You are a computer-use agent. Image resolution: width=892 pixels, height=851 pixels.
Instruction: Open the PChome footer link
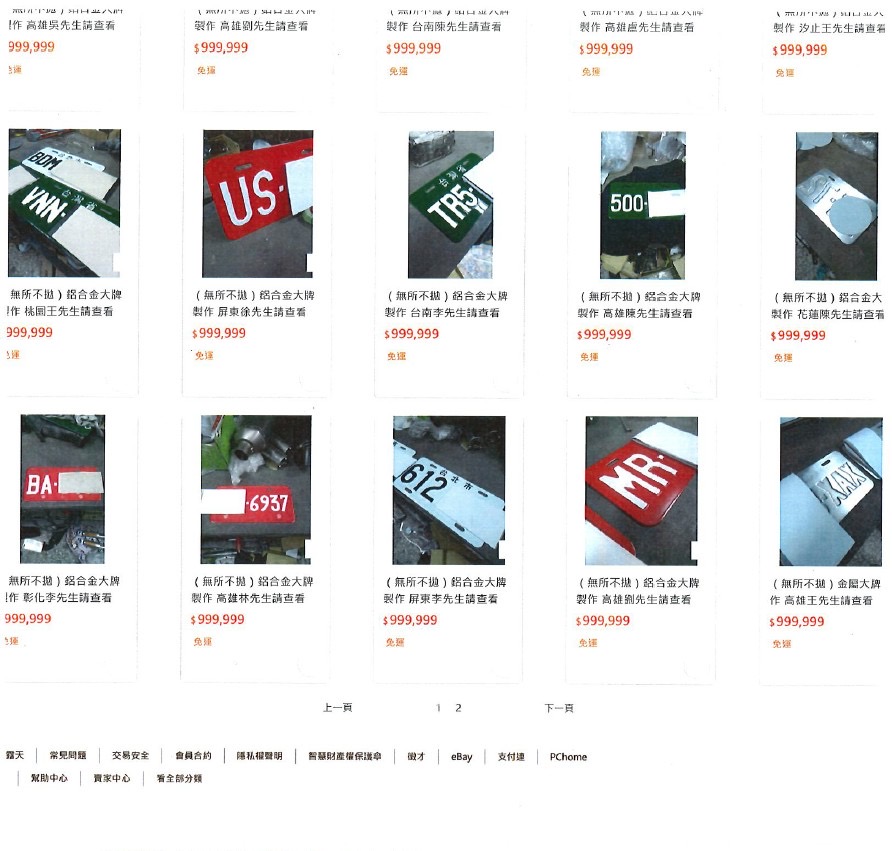[568, 757]
